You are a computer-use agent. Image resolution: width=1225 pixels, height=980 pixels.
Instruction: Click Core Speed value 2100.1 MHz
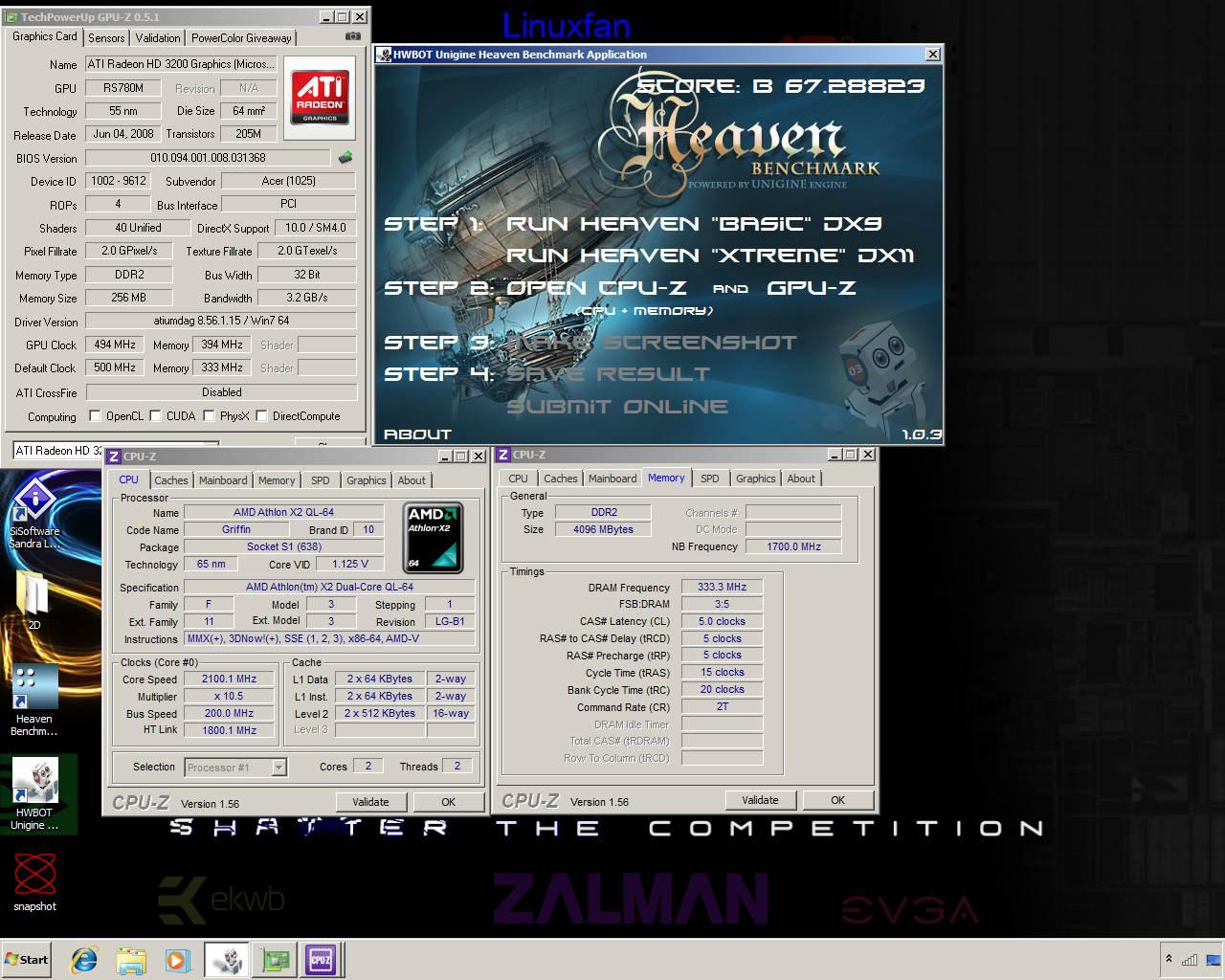pyautogui.click(x=229, y=679)
